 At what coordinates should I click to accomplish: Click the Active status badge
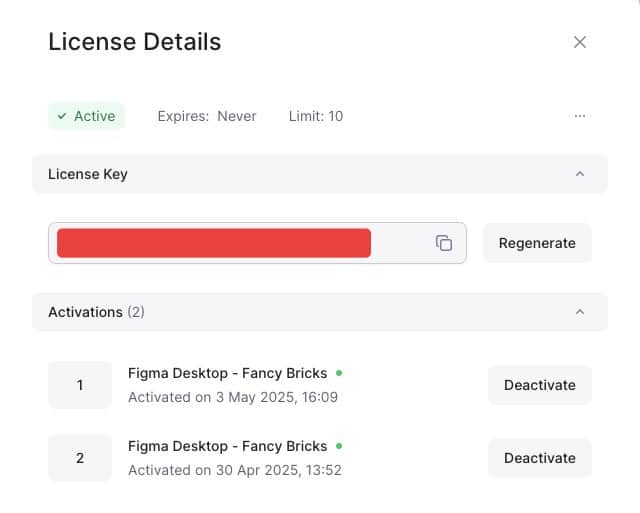point(87,116)
